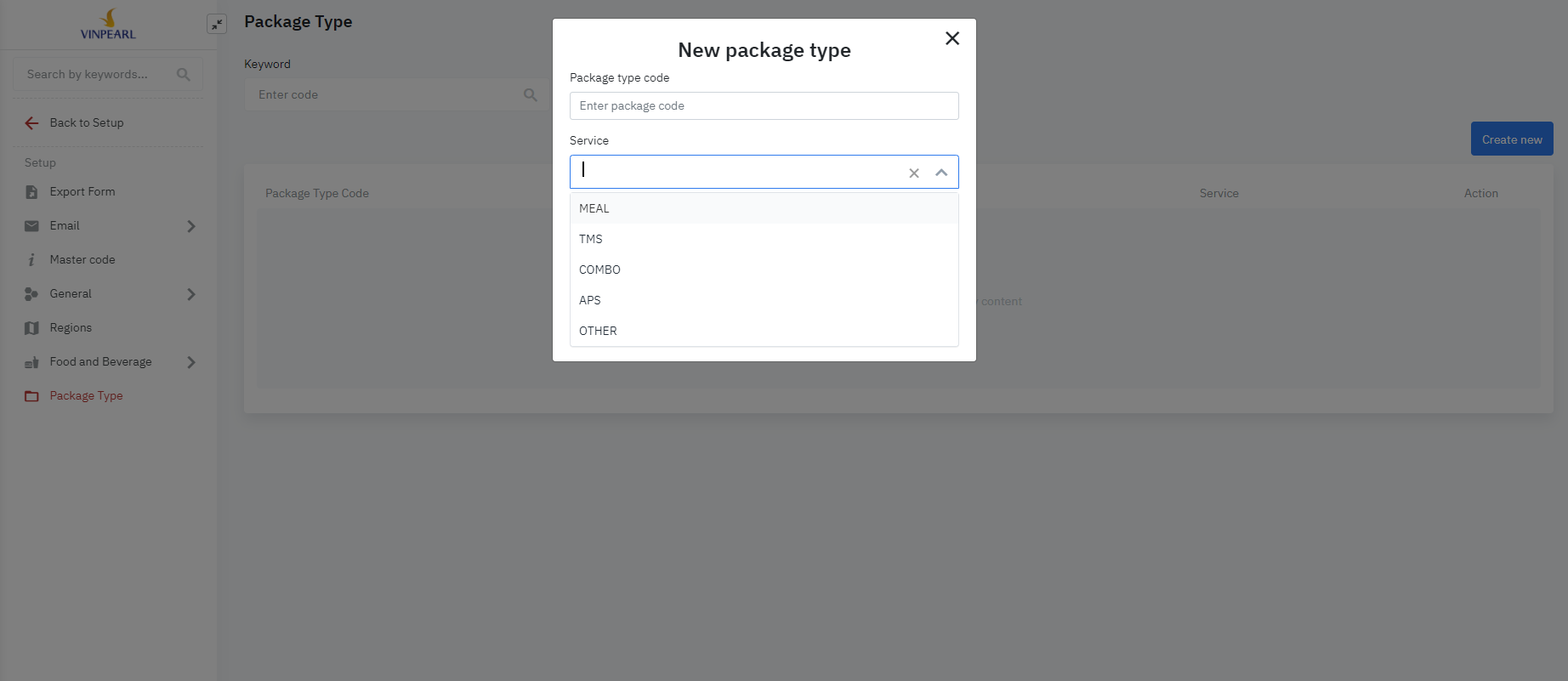Screen dimensions: 1568x681
Task: Click the Back to Setup arrow icon
Action: [x=31, y=123]
